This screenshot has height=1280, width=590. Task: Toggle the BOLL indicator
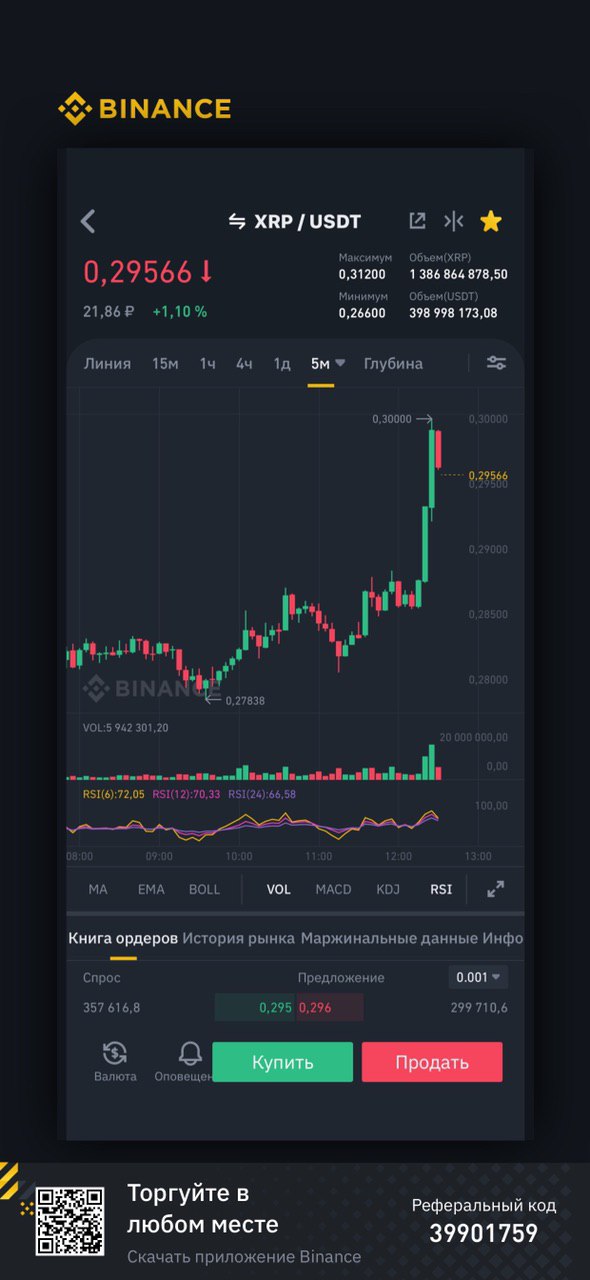tap(204, 889)
